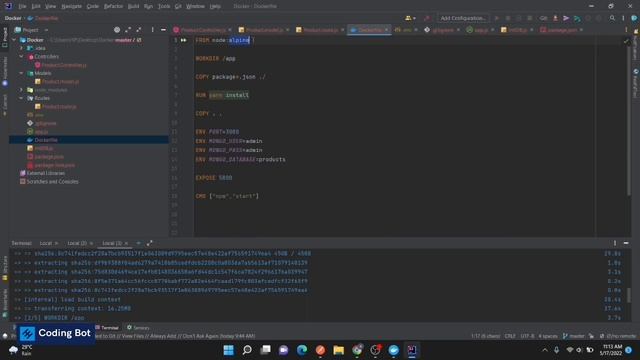Open File Explorer from taskbar
This screenshot has width=640, height=360.
339,350
